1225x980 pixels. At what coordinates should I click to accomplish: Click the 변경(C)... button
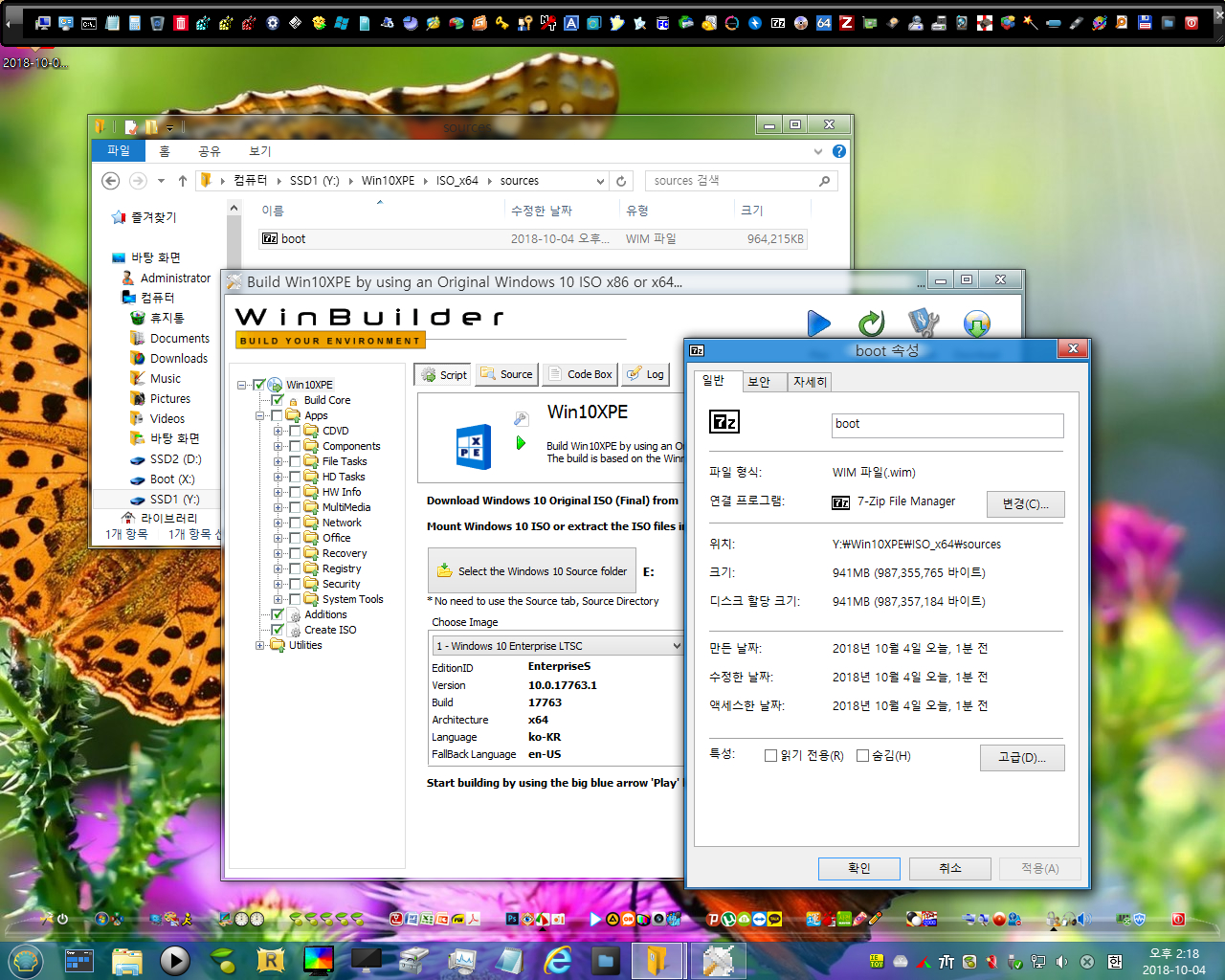click(x=1025, y=504)
